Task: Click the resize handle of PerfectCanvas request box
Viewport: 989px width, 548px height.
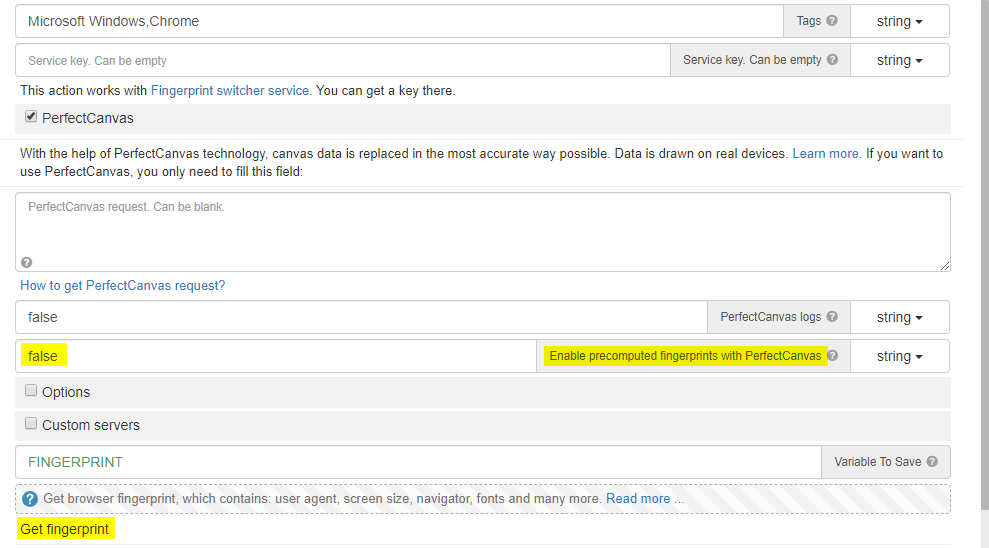Action: pyautogui.click(x=945, y=266)
